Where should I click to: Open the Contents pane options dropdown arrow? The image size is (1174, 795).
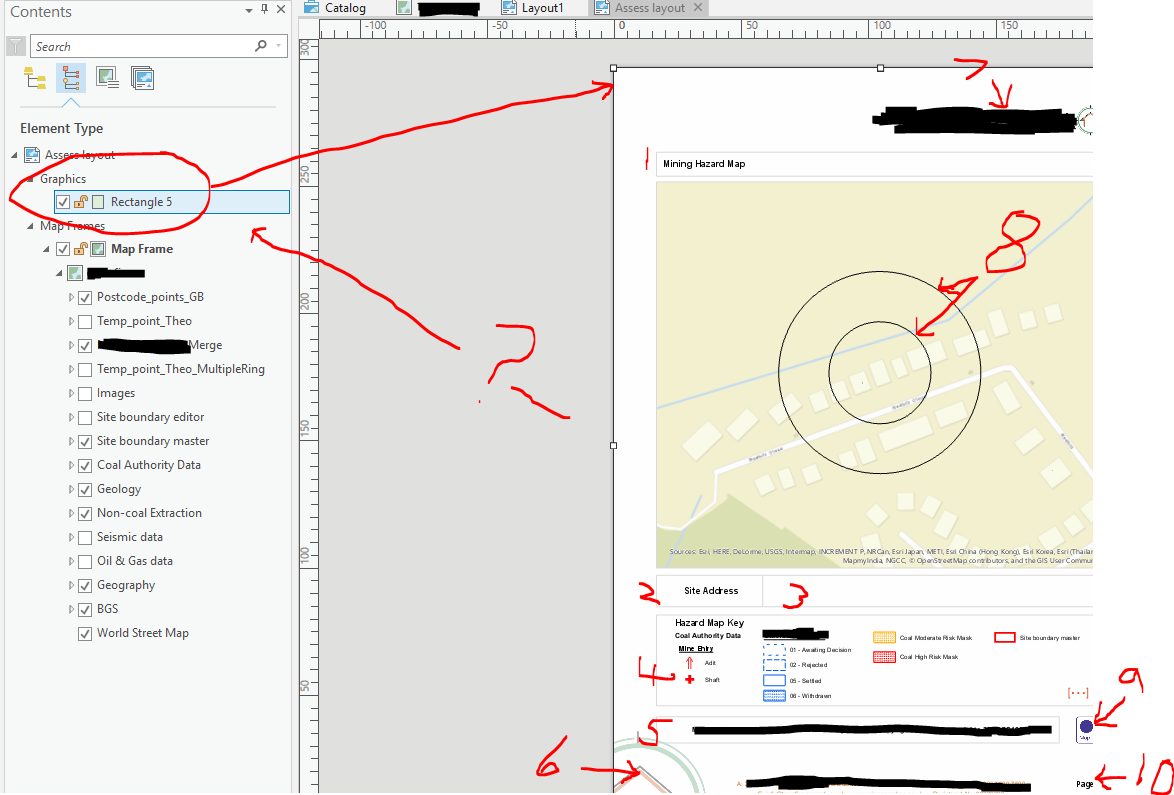[249, 10]
